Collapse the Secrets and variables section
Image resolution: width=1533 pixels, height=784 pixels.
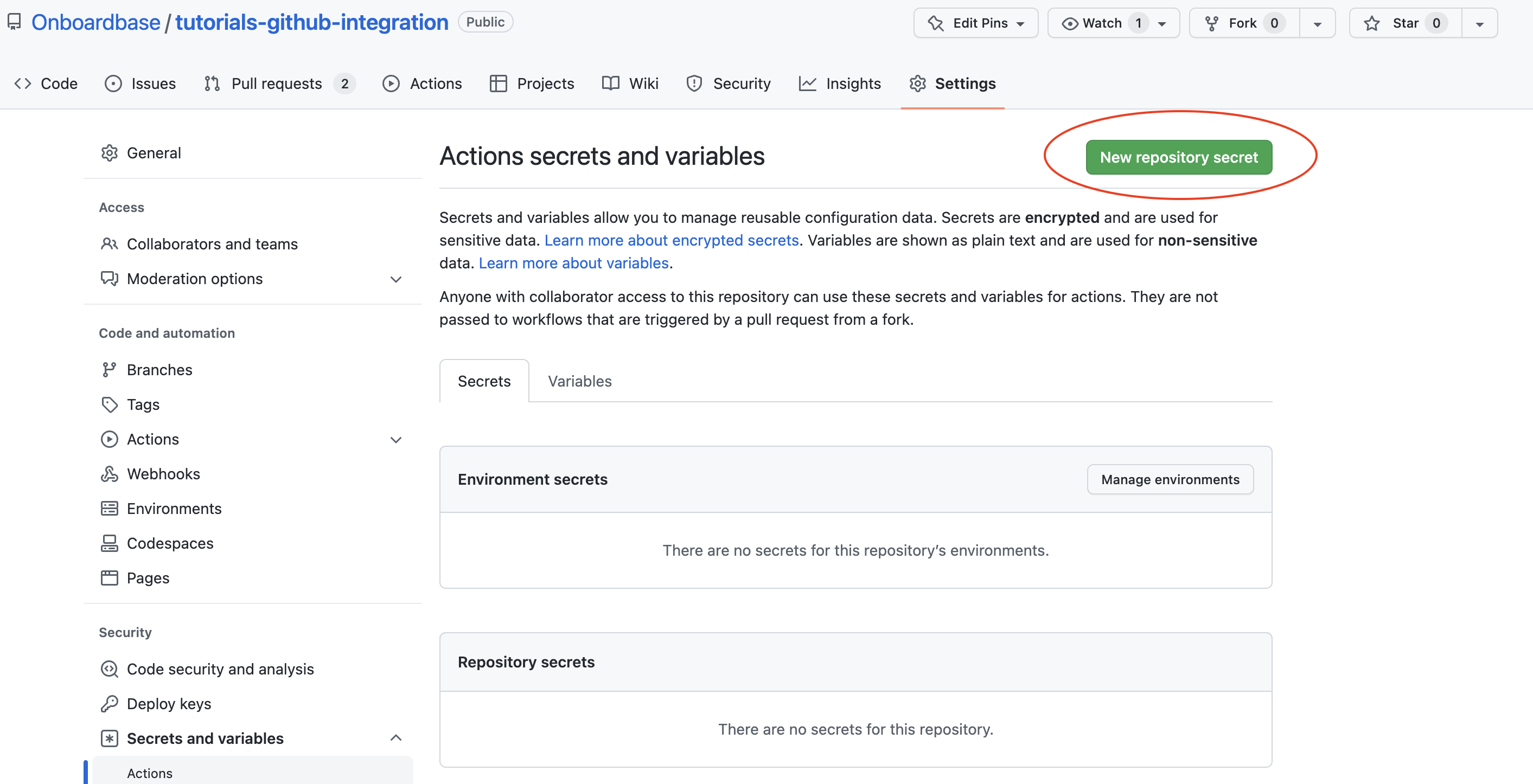coord(396,738)
